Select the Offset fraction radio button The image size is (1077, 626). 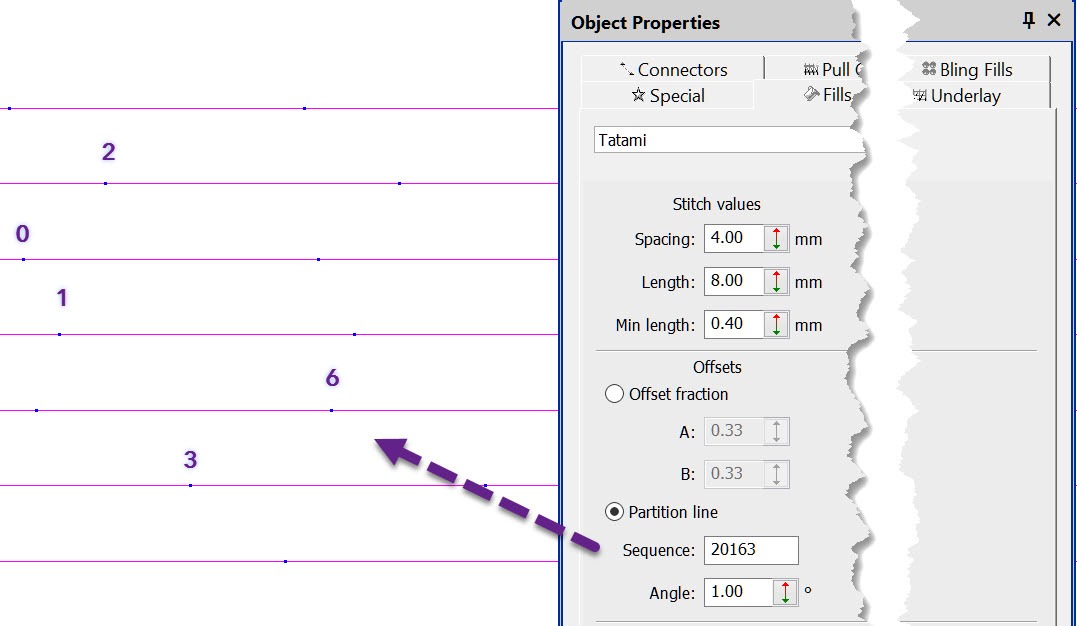(x=615, y=394)
